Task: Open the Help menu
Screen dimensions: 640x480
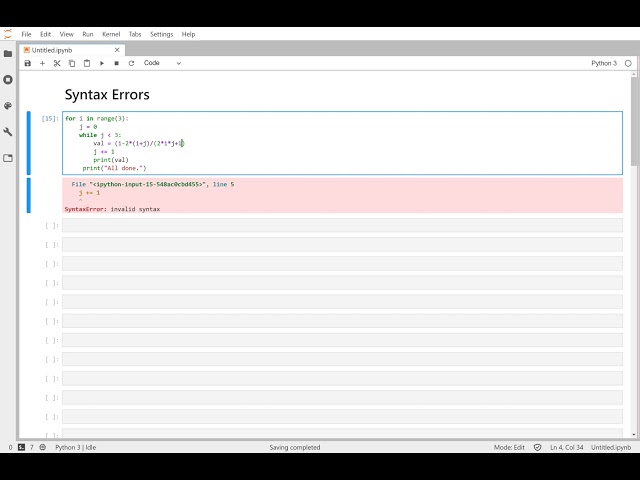Action: click(188, 34)
